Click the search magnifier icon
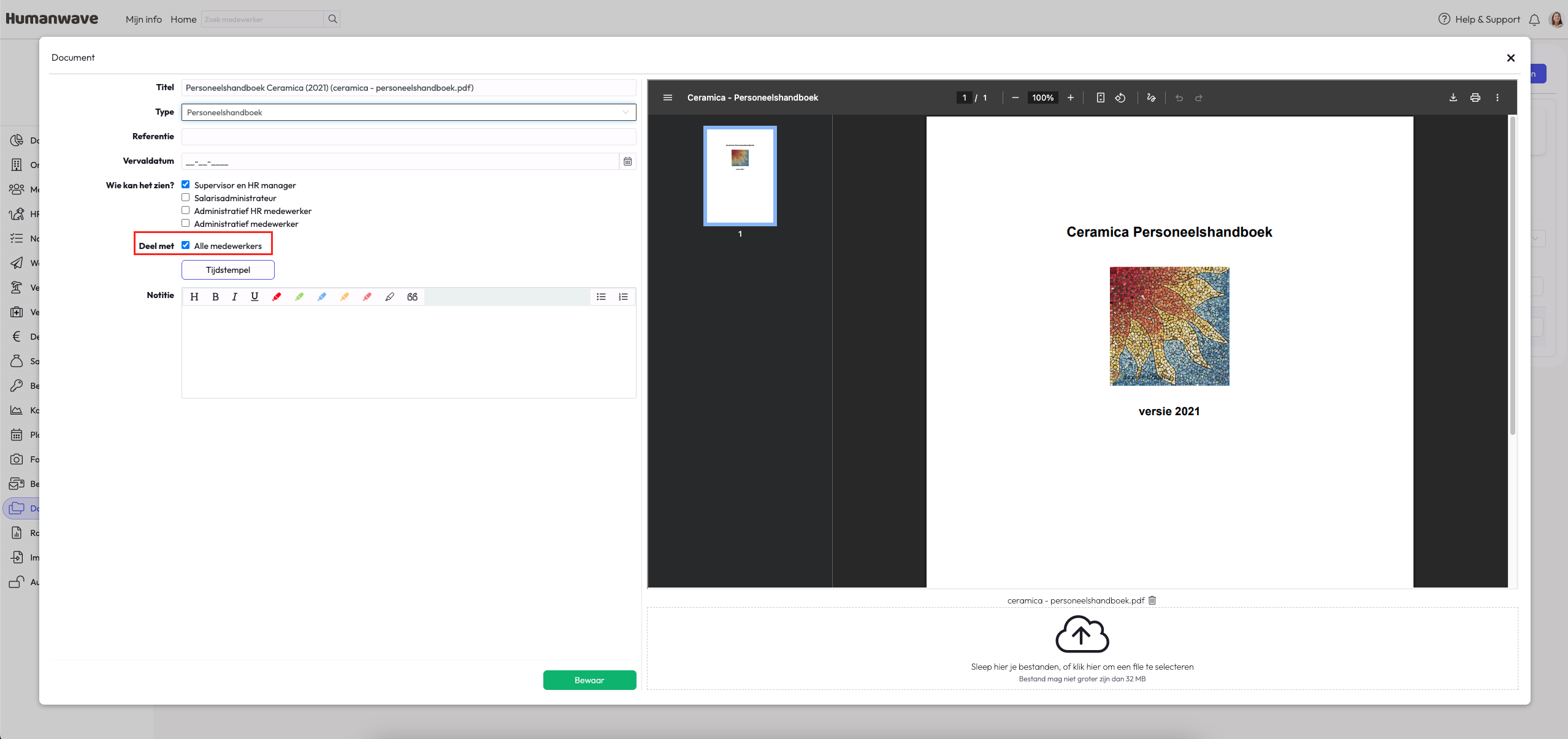Viewport: 1568px width, 739px height. click(x=332, y=19)
